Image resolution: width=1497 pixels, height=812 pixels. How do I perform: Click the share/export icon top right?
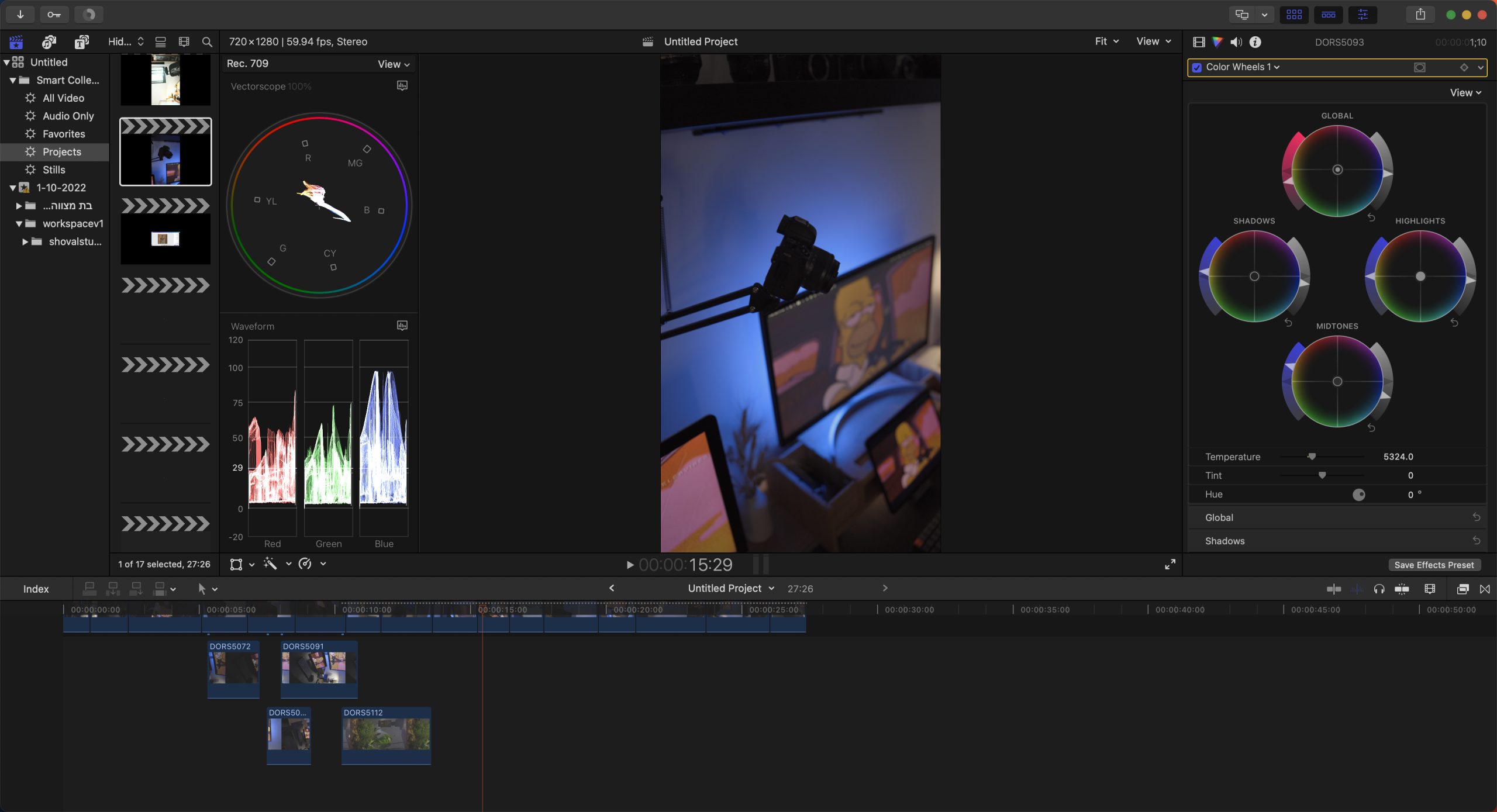(1420, 14)
